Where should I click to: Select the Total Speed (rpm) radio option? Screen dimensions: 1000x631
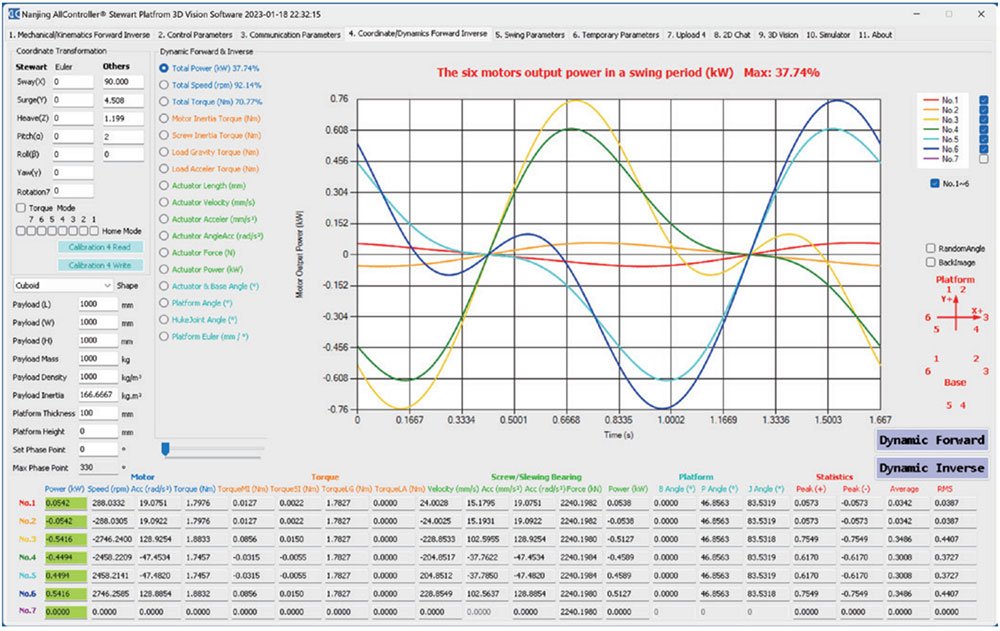point(165,85)
